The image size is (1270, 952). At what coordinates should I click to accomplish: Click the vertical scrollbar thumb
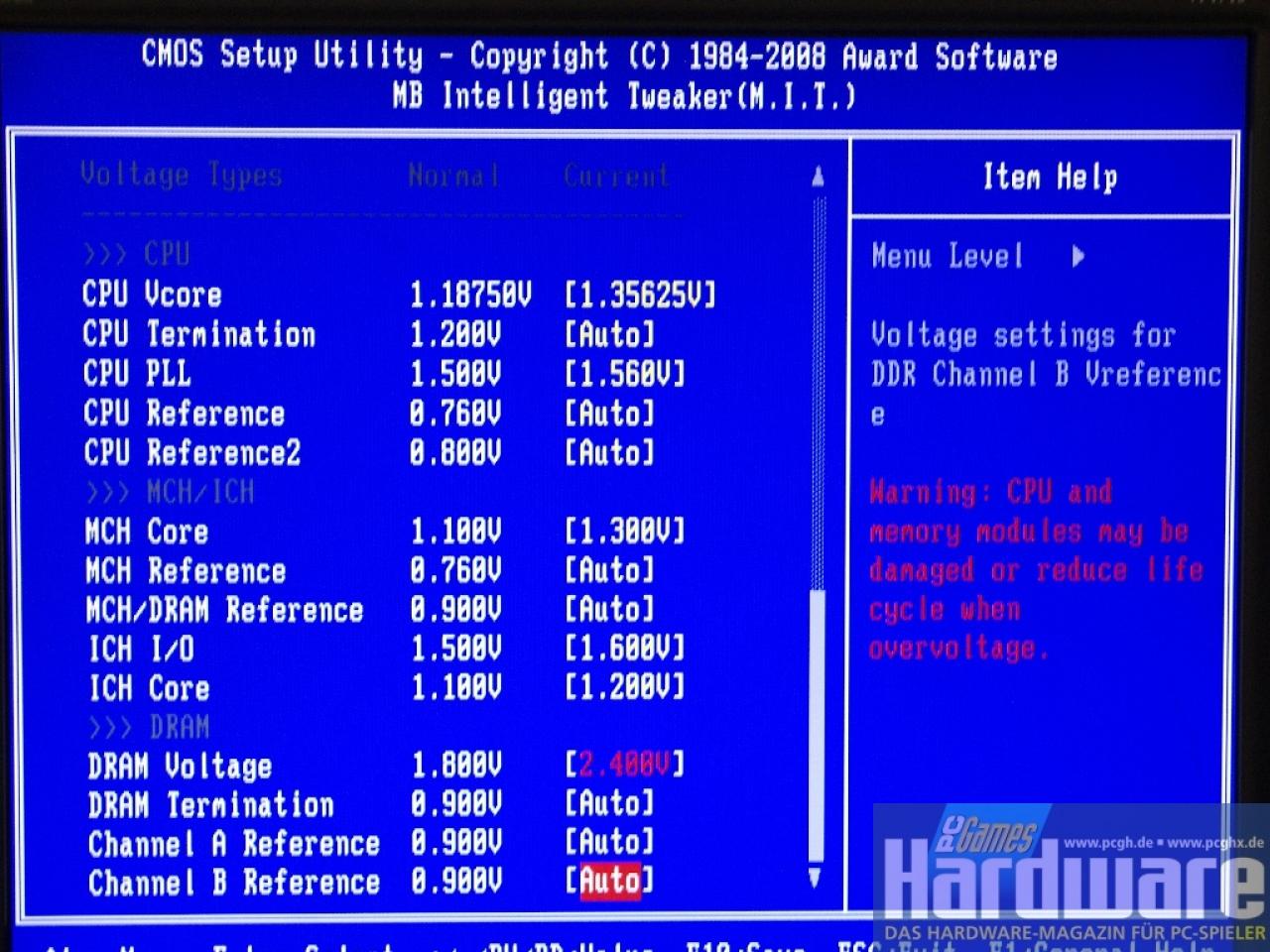click(817, 726)
